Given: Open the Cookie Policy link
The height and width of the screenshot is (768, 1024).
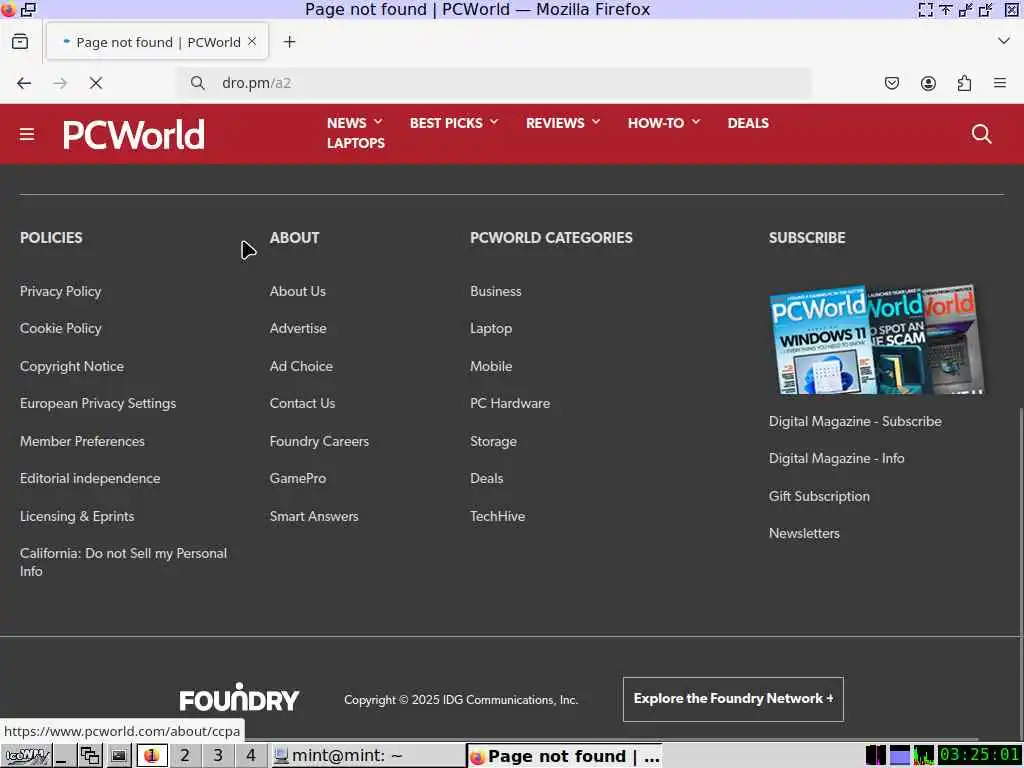Looking at the screenshot, I should pos(61,328).
